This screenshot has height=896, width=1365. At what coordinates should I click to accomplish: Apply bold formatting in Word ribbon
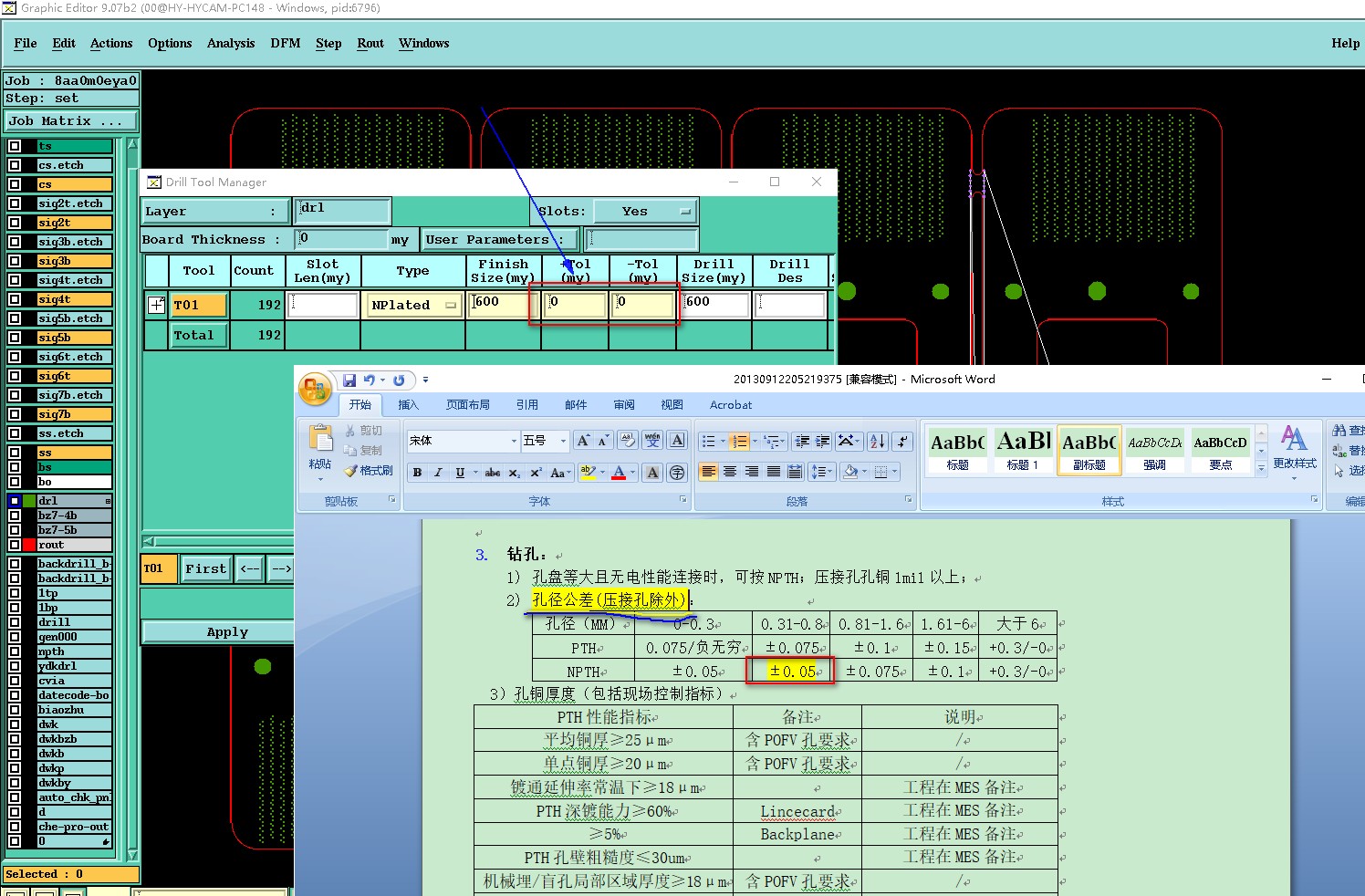click(417, 473)
